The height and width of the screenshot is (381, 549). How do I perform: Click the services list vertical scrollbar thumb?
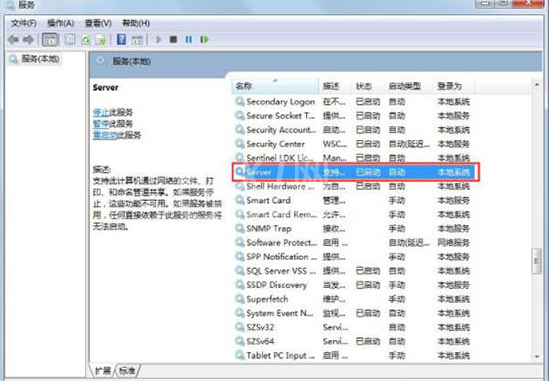coord(536,261)
